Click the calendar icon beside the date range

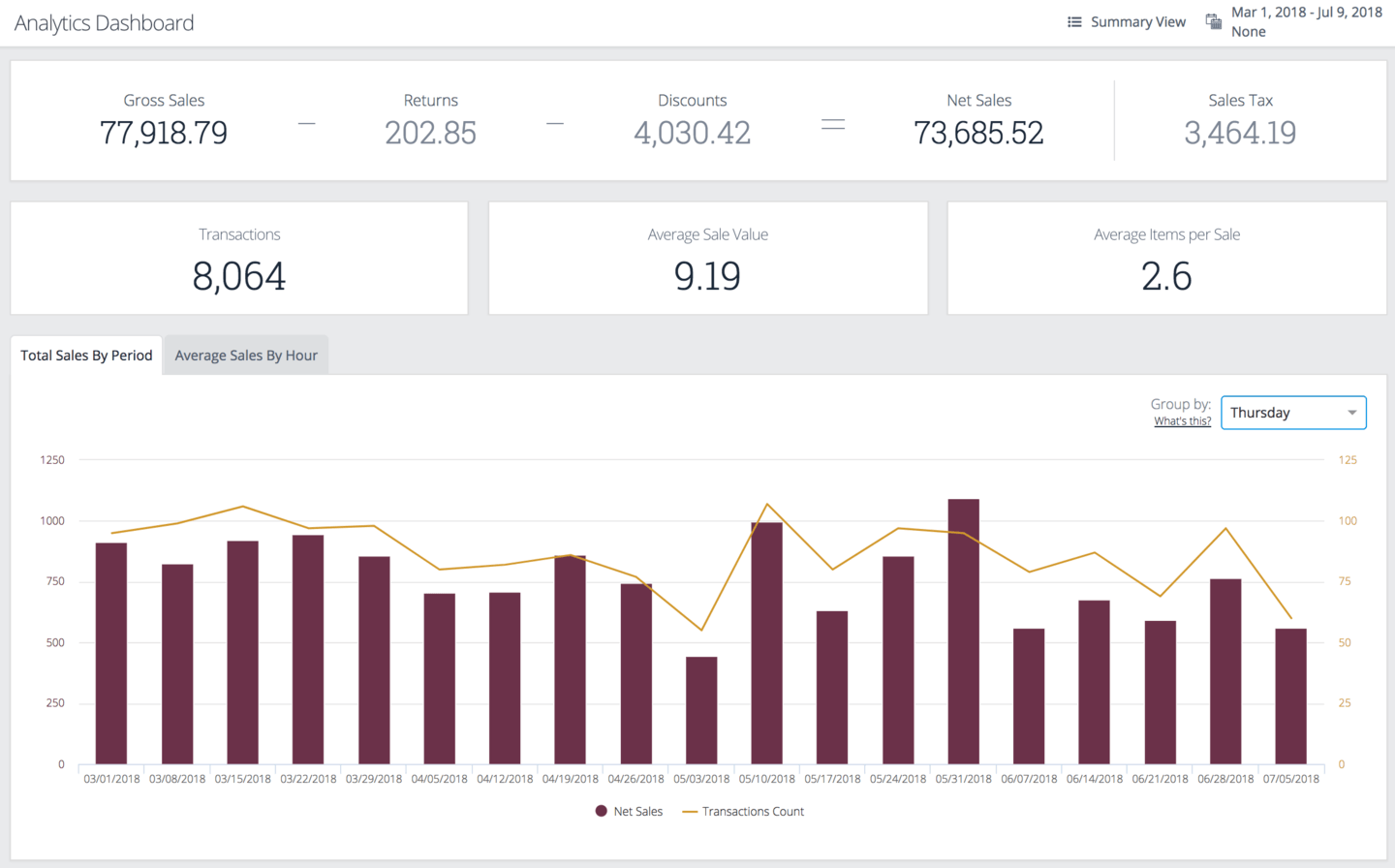[1213, 20]
